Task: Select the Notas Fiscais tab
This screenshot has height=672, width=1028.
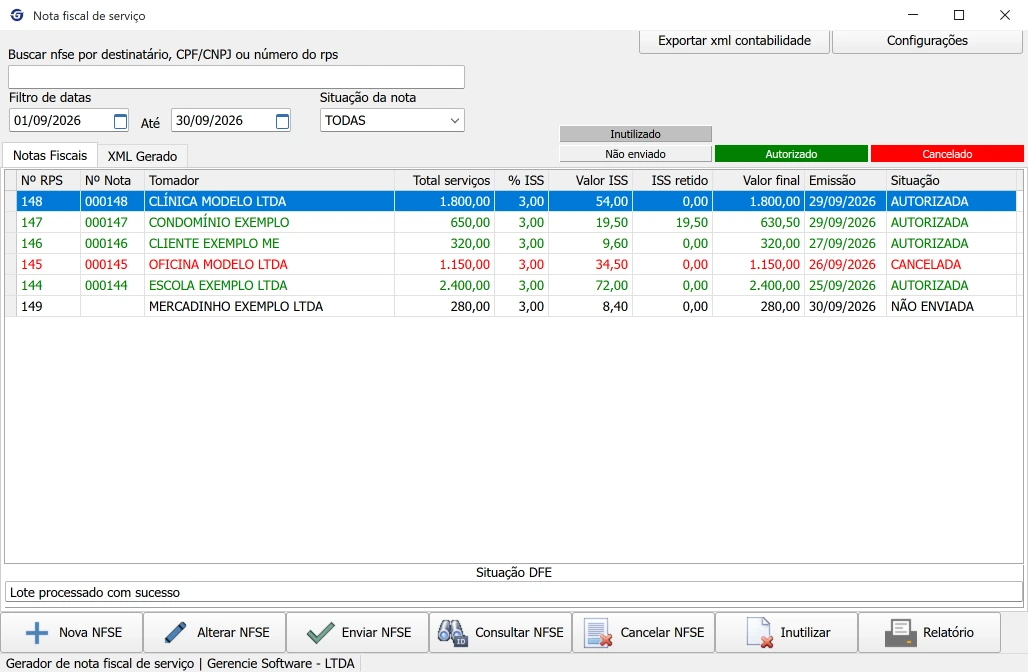Action: (x=50, y=155)
